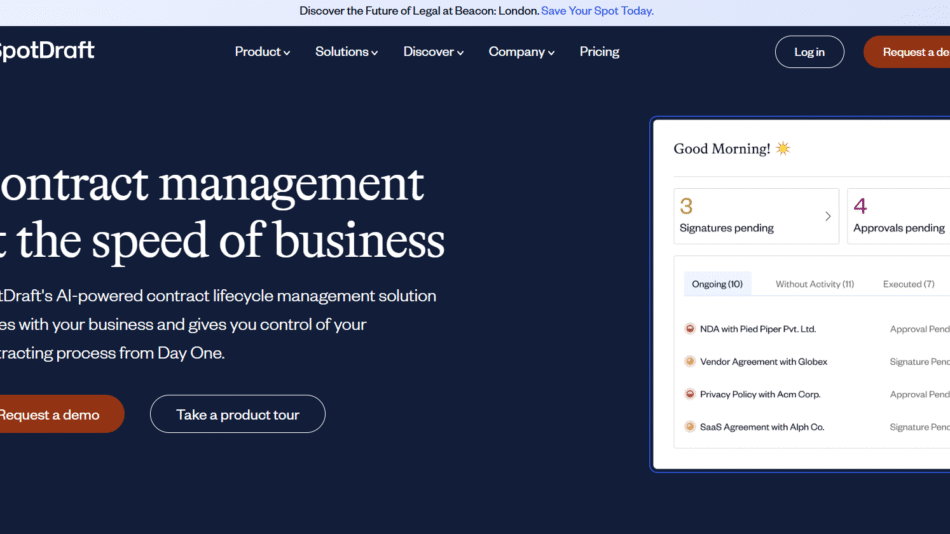Click the Good Morning! greeting text
The width and height of the screenshot is (950, 534).
(722, 149)
